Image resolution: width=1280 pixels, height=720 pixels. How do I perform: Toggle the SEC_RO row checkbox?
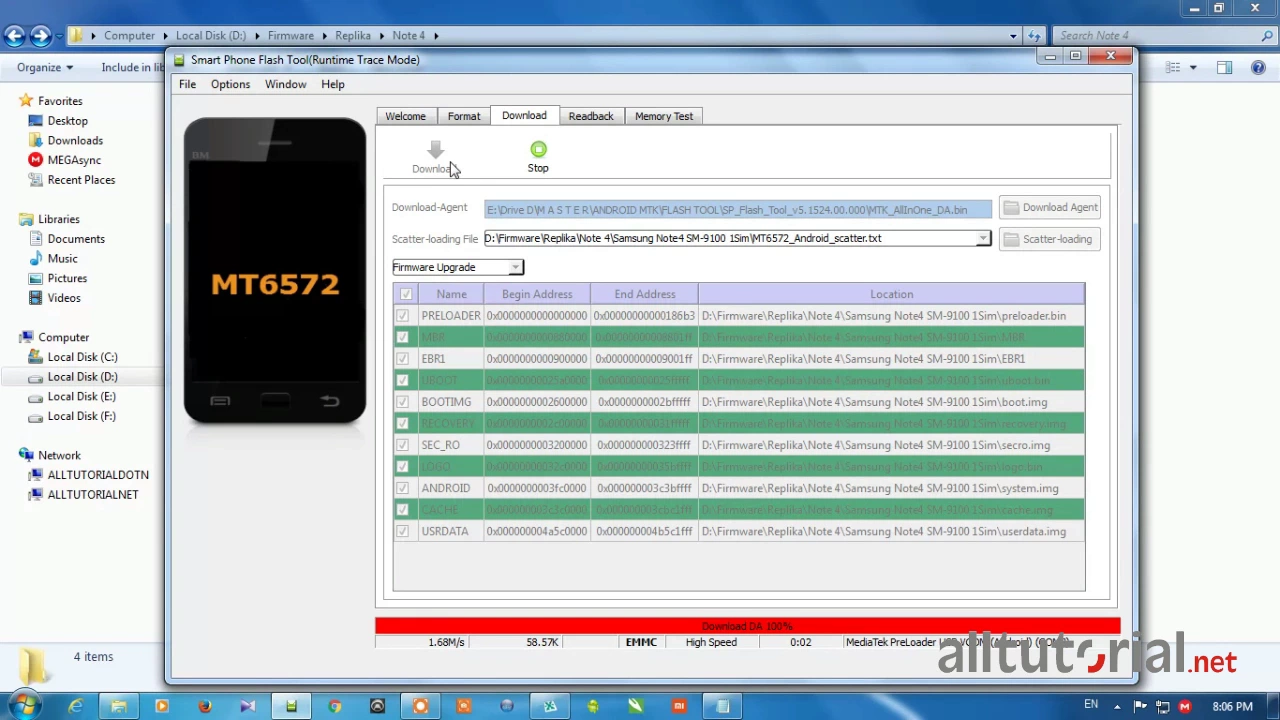point(402,445)
